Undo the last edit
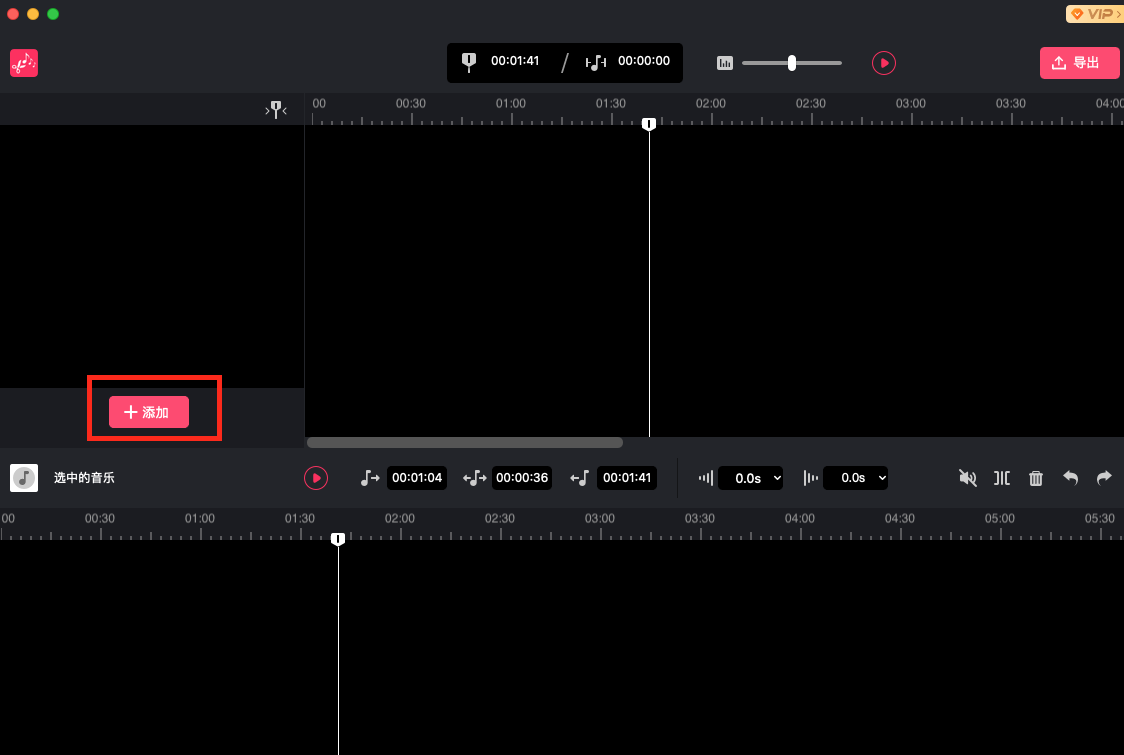 click(x=1070, y=478)
